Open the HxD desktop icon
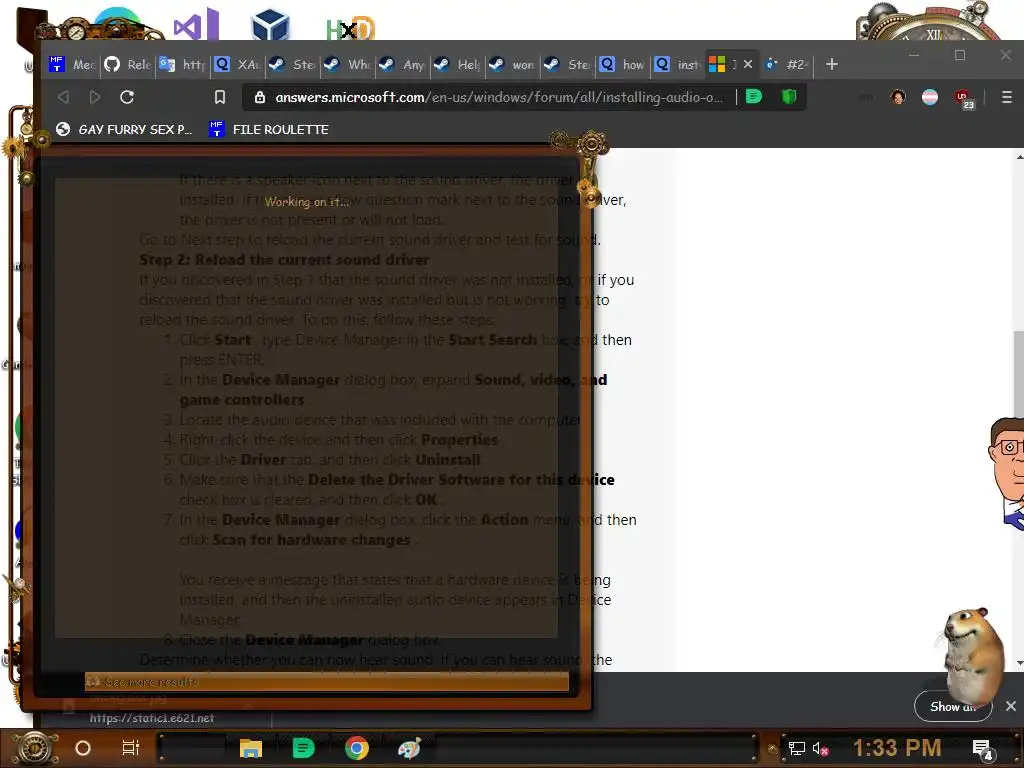 (x=350, y=29)
